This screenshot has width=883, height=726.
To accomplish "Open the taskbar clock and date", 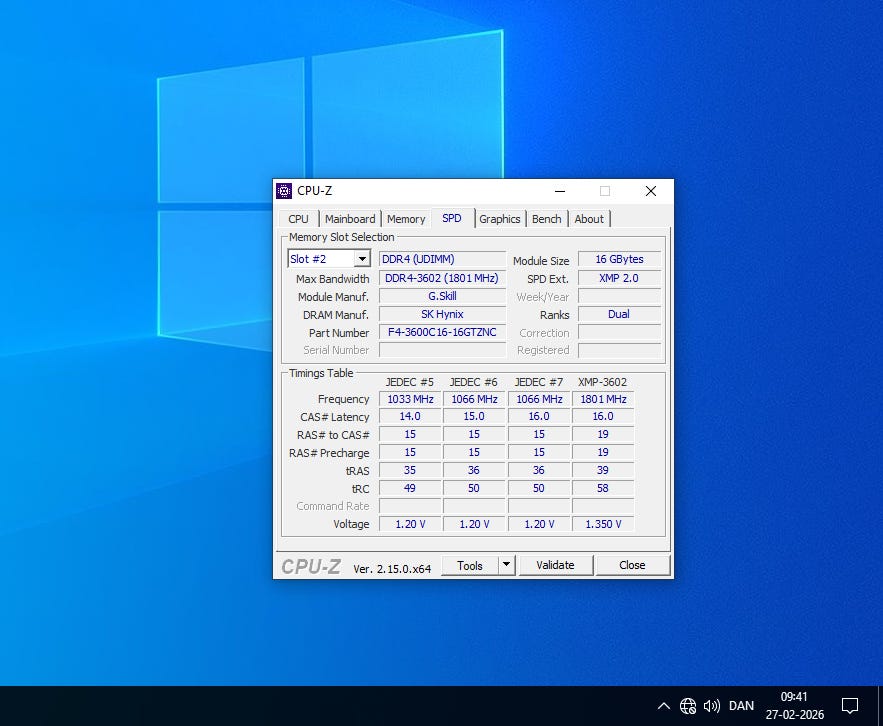I will [794, 705].
